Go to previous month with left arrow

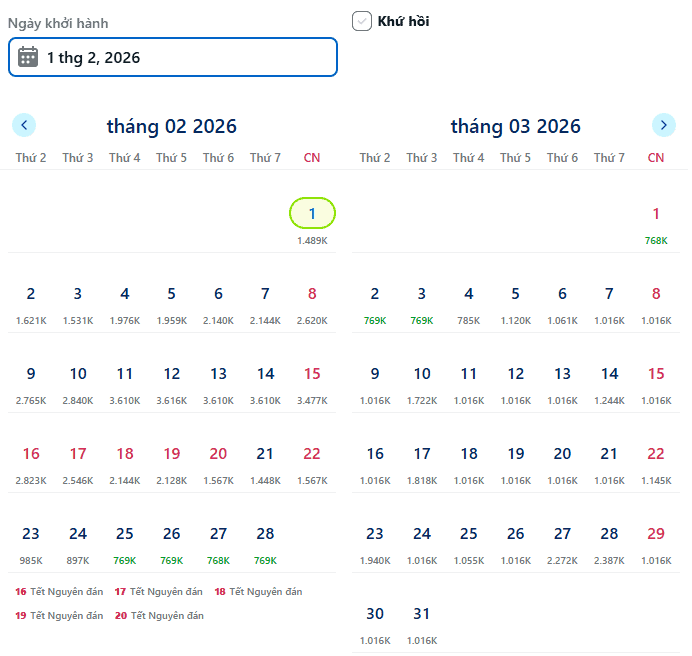(24, 125)
